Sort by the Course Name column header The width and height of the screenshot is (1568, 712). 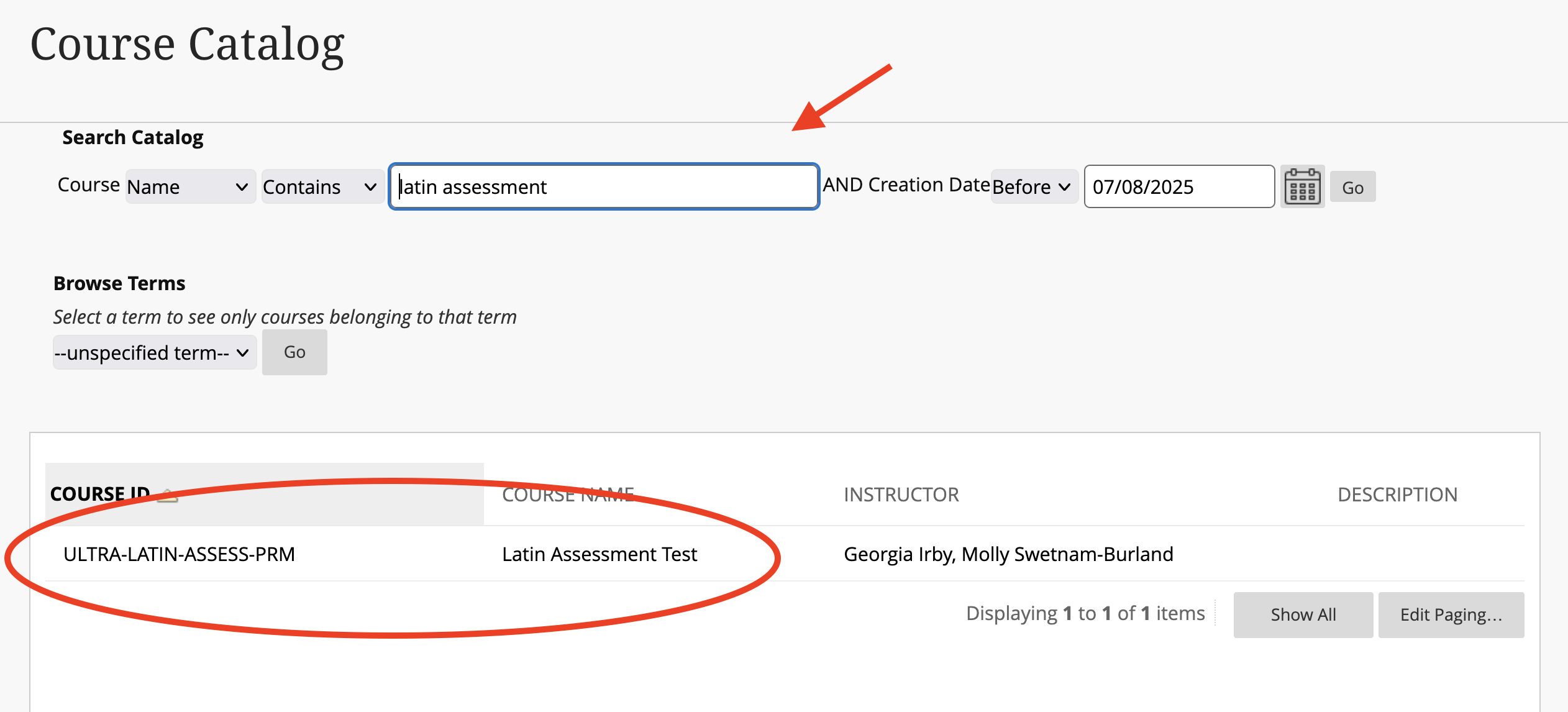point(568,495)
